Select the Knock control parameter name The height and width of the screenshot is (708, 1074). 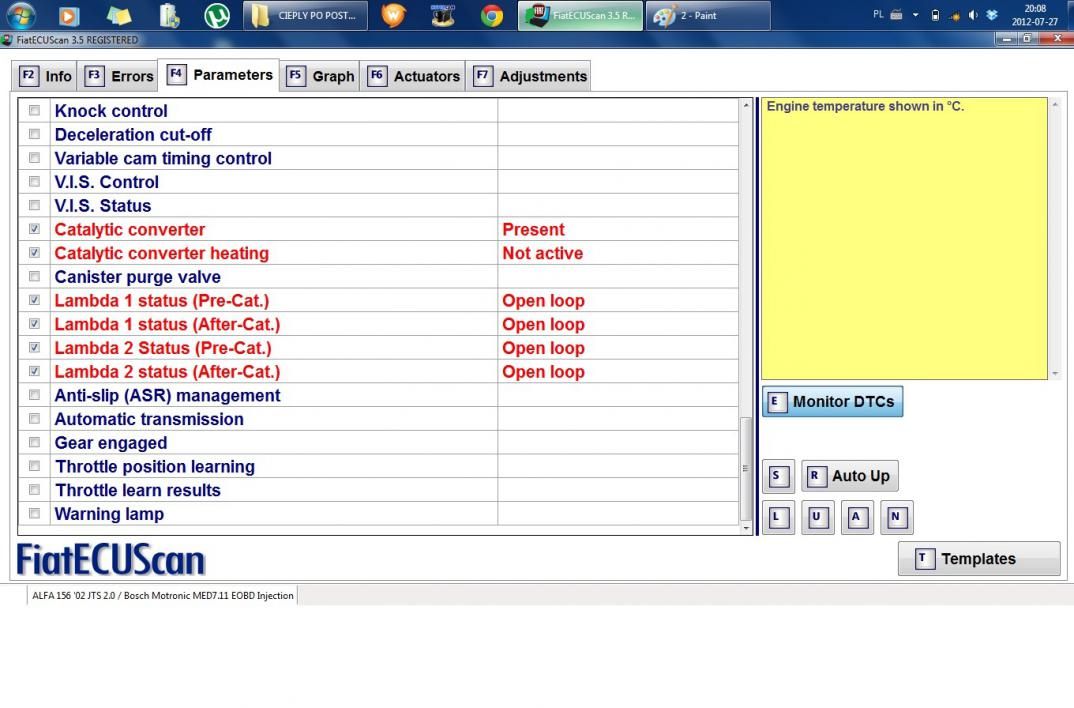(x=111, y=111)
